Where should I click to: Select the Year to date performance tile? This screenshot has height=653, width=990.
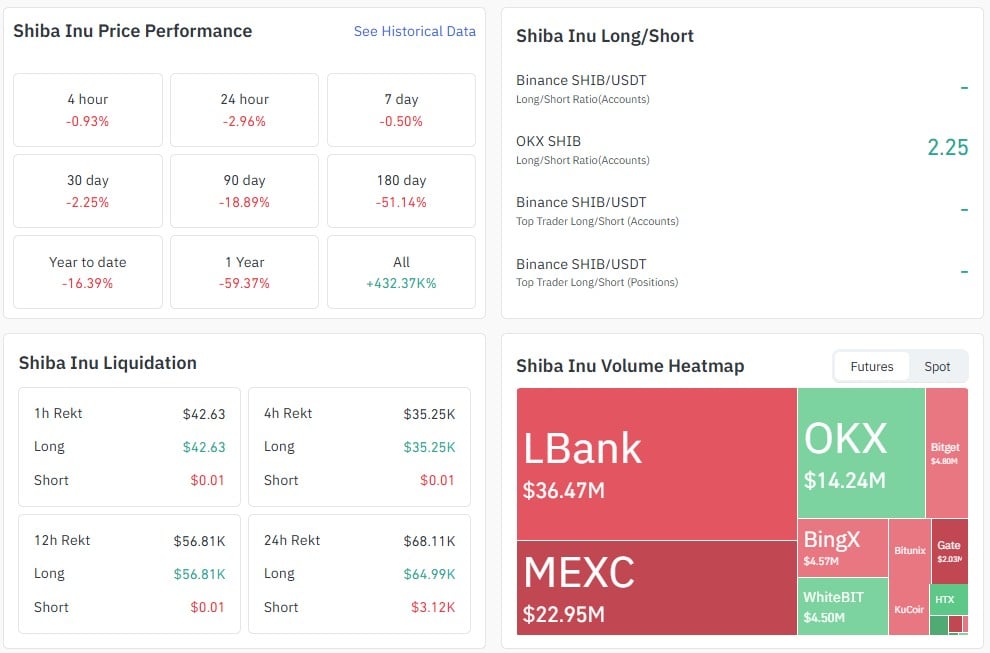pyautogui.click(x=86, y=271)
